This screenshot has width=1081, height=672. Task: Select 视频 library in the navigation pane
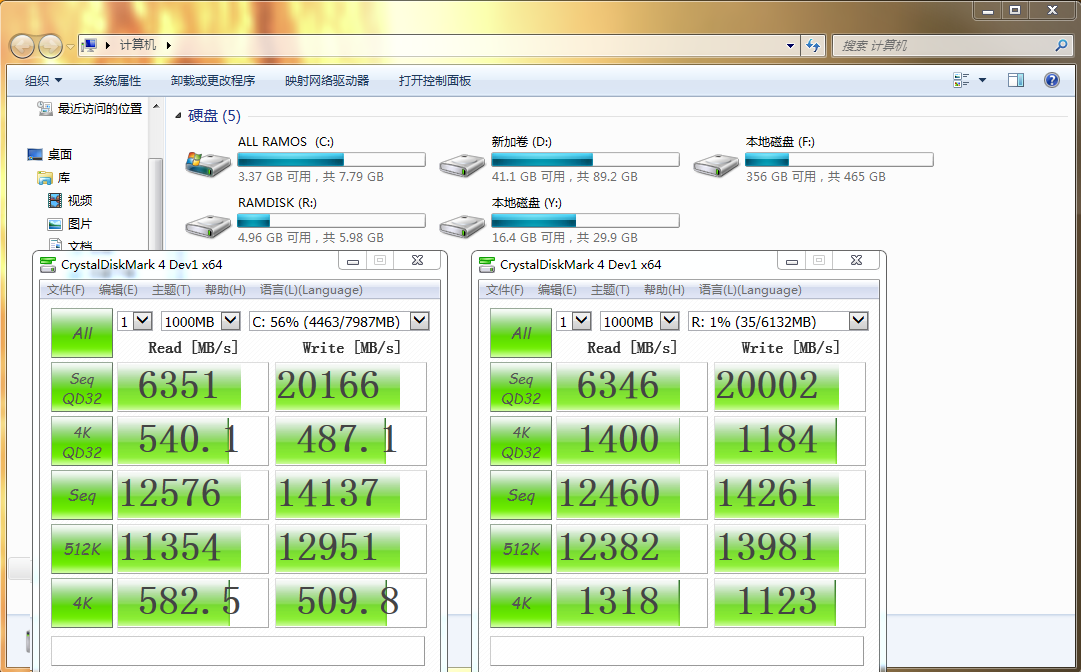point(70,201)
